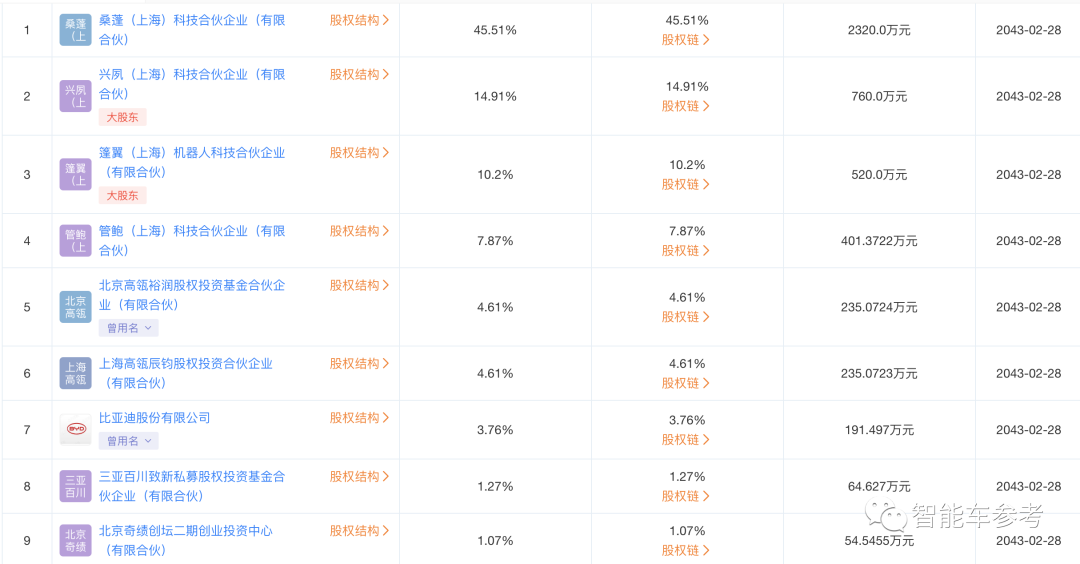Click the BYD company logo
Screen dimensions: 1080x564
pos(76,430)
